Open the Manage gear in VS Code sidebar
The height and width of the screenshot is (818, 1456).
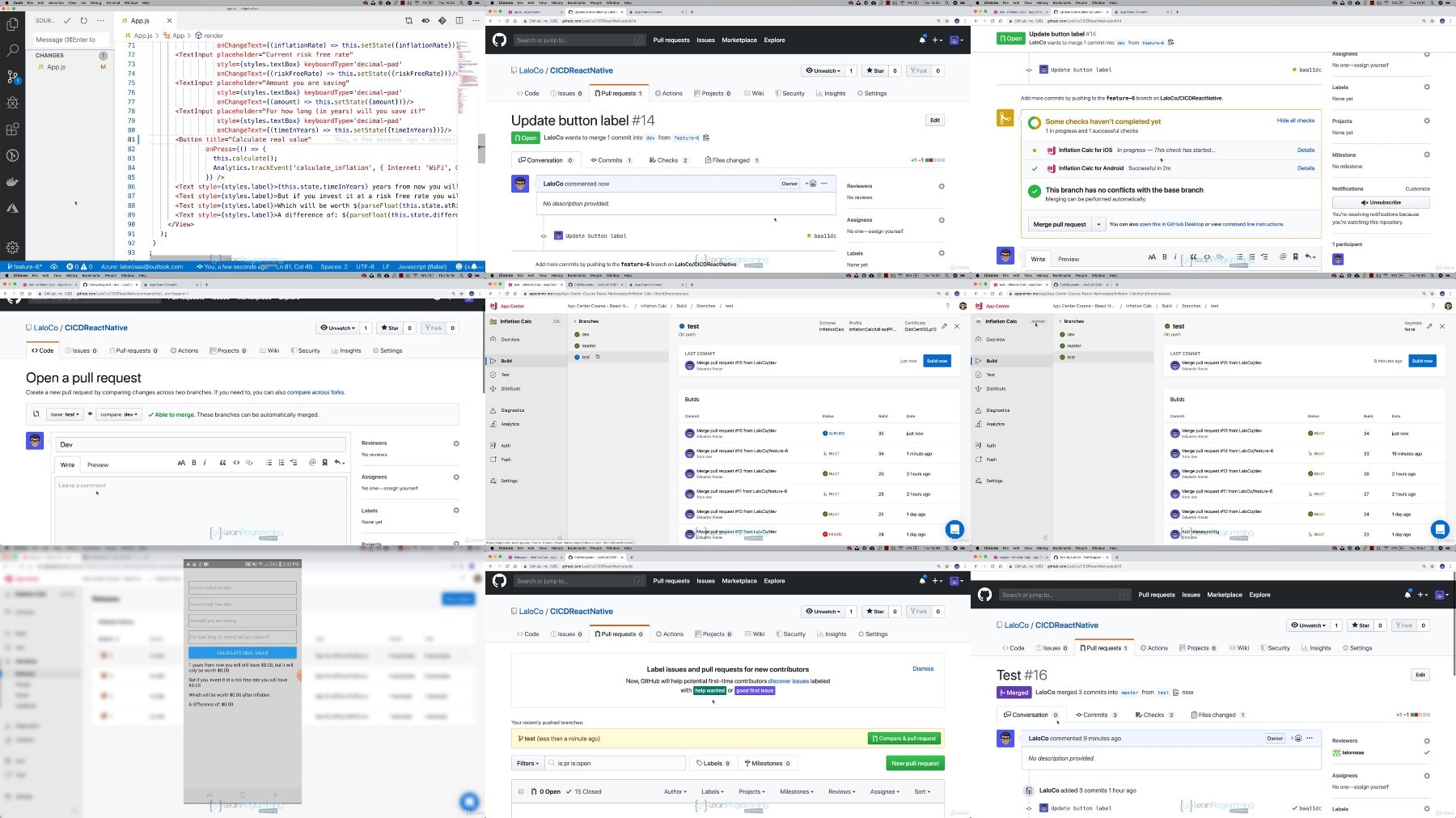[x=12, y=248]
